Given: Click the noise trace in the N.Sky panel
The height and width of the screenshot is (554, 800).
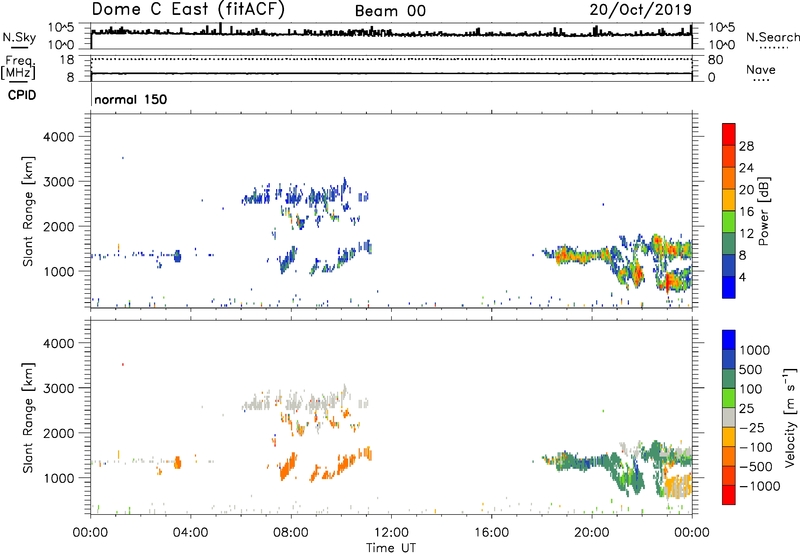Looking at the screenshot, I should point(391,34).
